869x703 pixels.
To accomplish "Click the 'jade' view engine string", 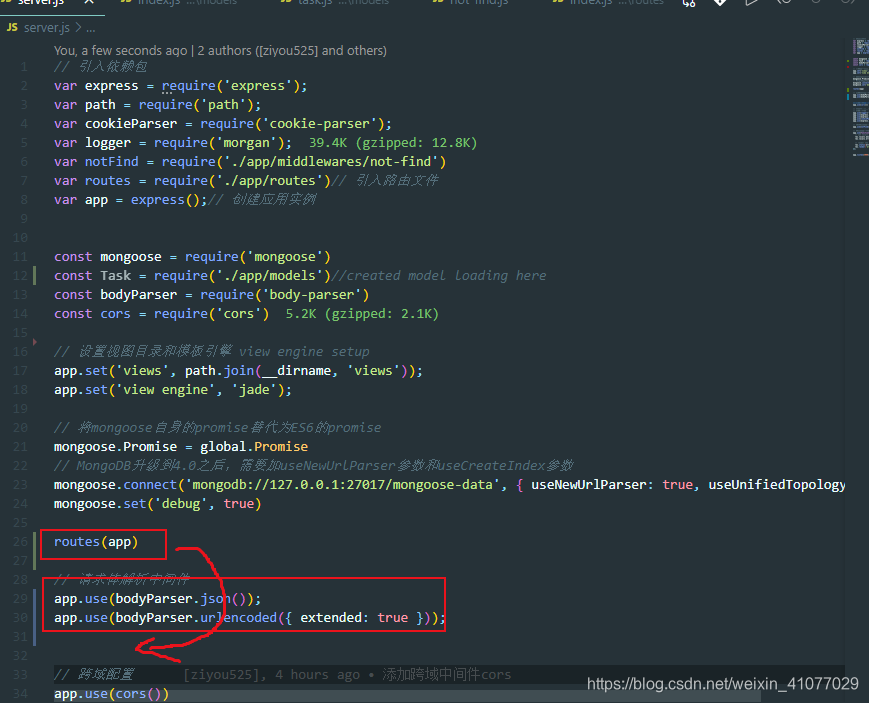I will click(254, 390).
